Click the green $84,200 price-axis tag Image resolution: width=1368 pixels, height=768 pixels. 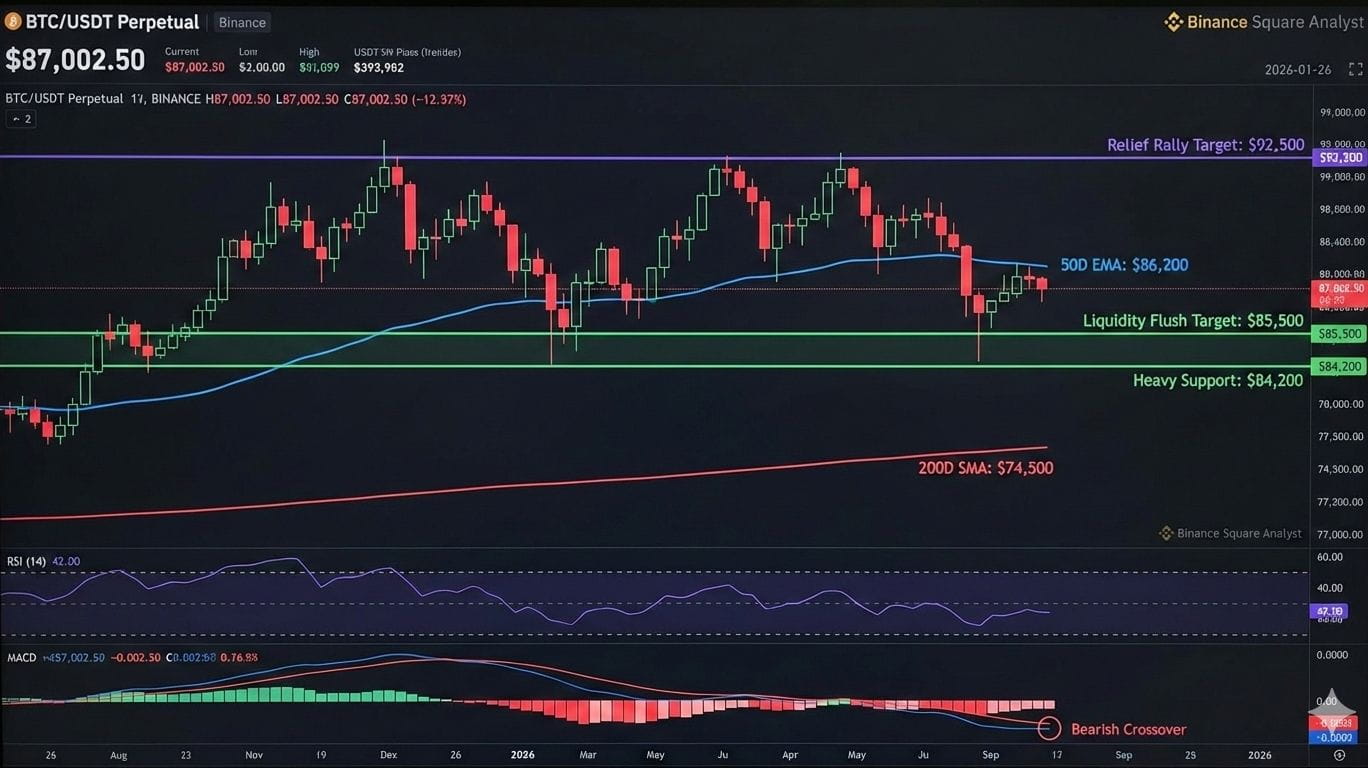coord(1340,367)
